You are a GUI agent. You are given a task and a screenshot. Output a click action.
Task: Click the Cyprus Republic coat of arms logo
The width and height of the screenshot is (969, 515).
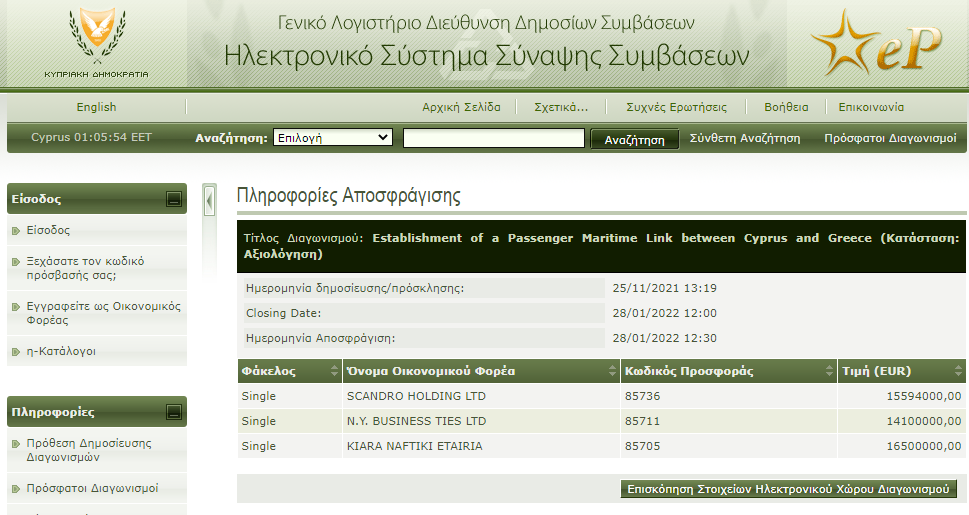96,38
